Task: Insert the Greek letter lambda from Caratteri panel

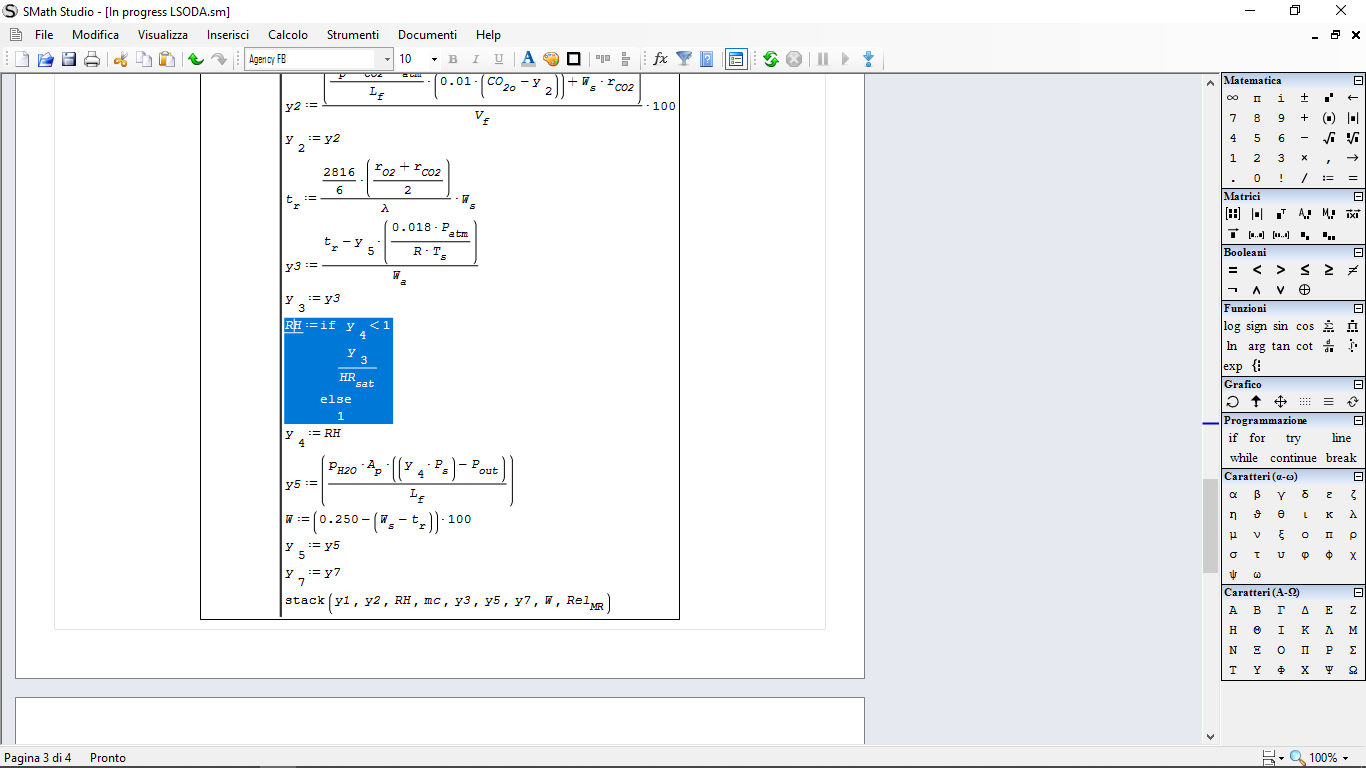Action: pyautogui.click(x=1352, y=514)
